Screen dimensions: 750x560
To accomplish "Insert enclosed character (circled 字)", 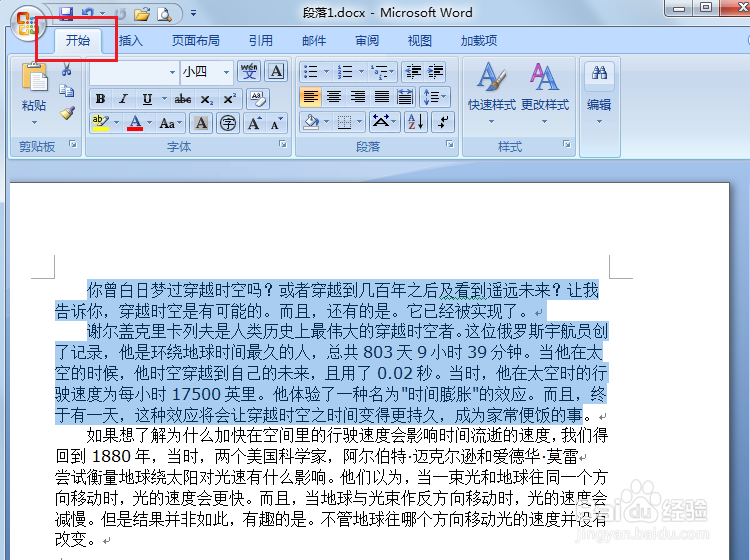I will [228, 123].
